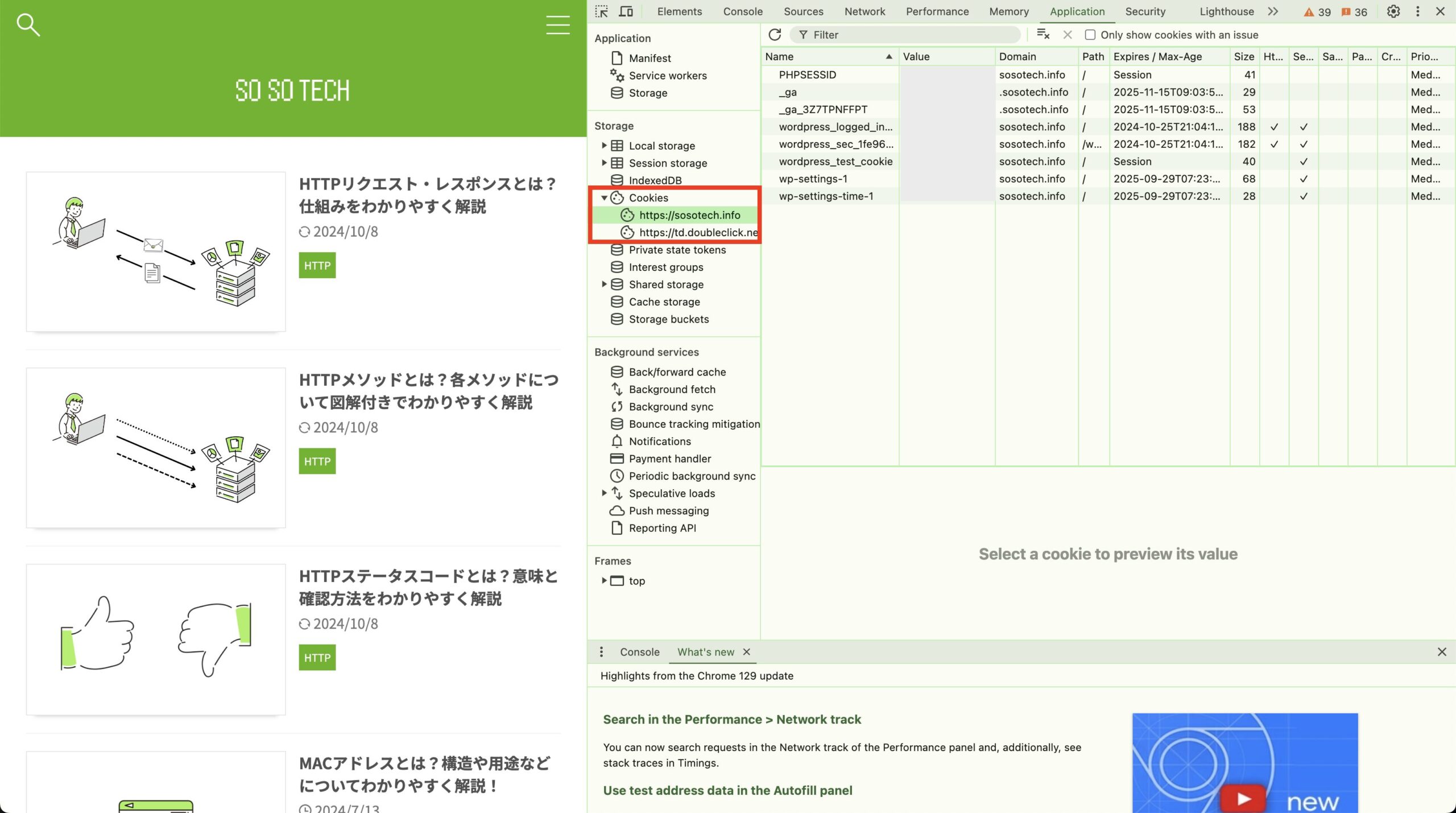Open the website search magnifier icon
Viewport: 1456px width, 813px height.
click(27, 25)
